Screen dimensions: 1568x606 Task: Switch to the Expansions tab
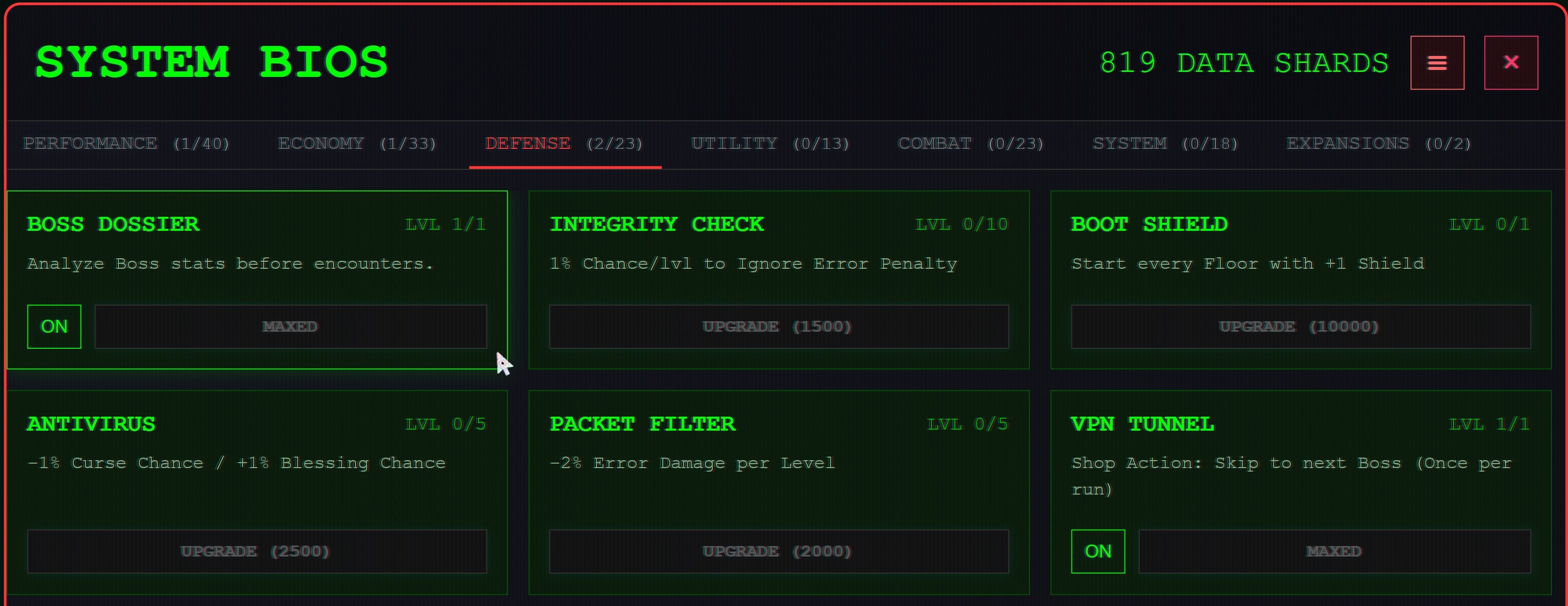(x=1378, y=143)
